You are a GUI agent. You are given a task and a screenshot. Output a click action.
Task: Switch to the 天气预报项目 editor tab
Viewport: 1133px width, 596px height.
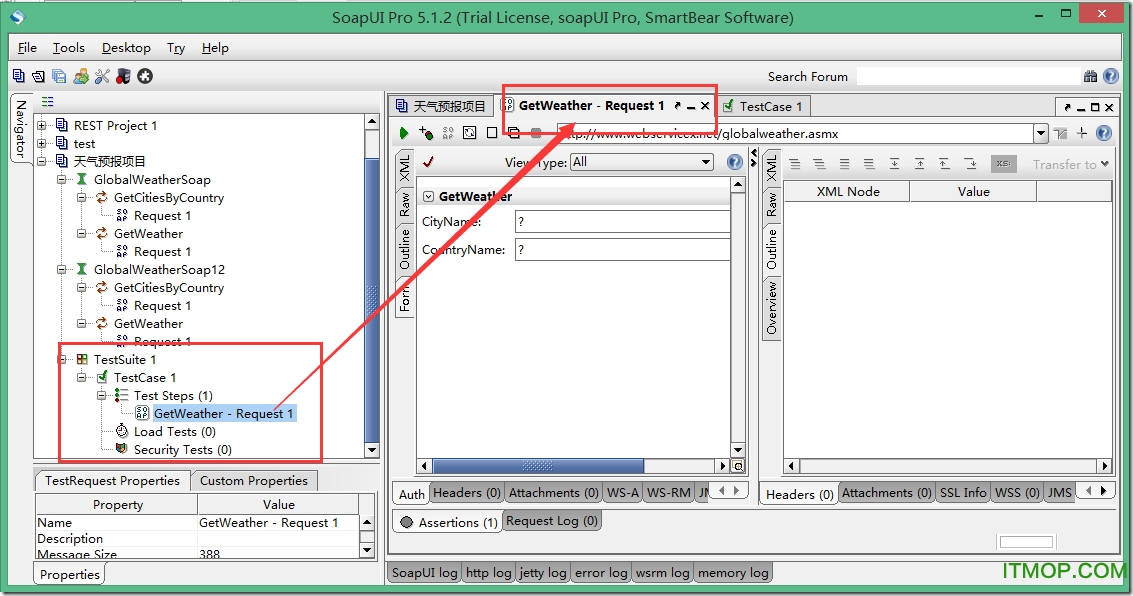(441, 106)
